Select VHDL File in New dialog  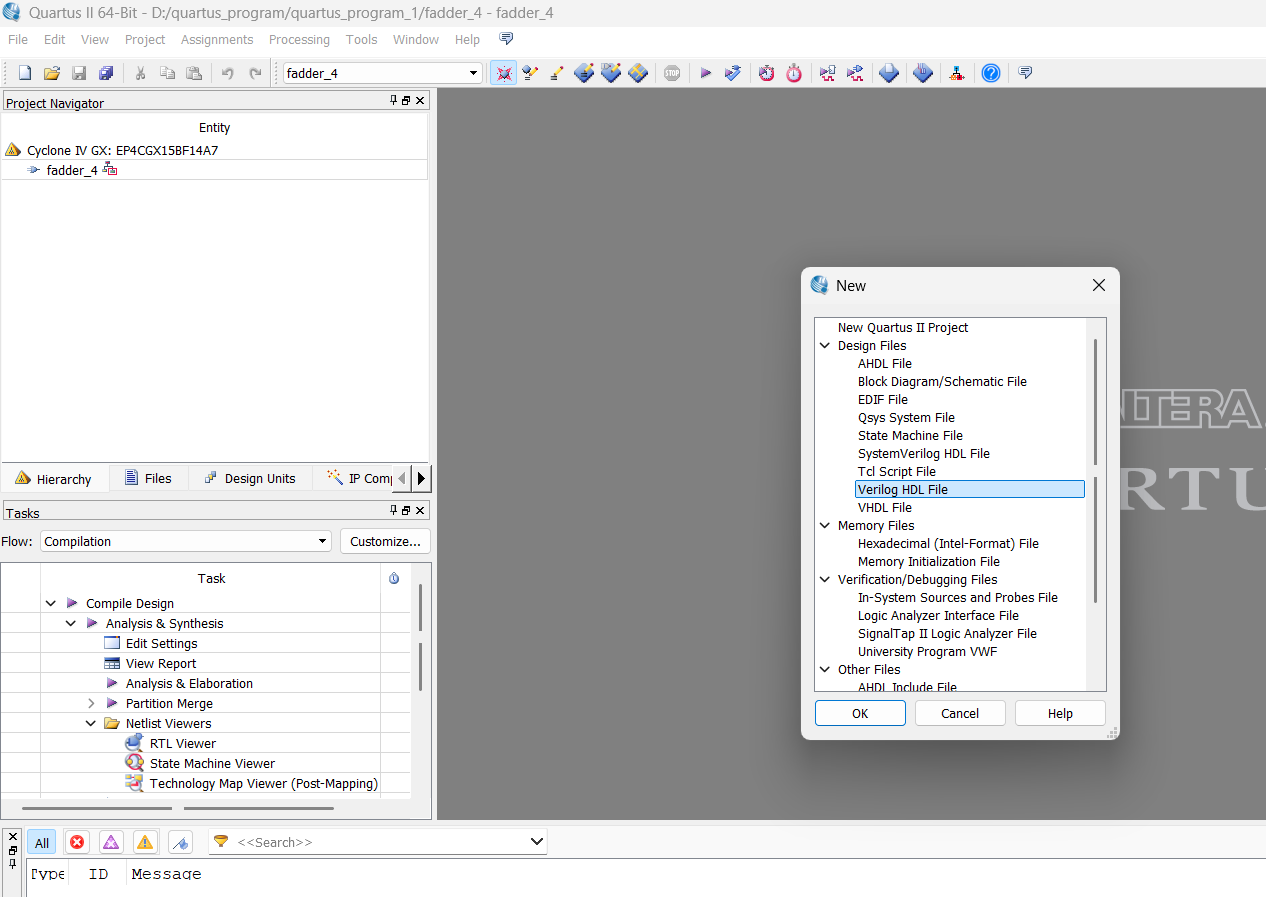point(885,507)
